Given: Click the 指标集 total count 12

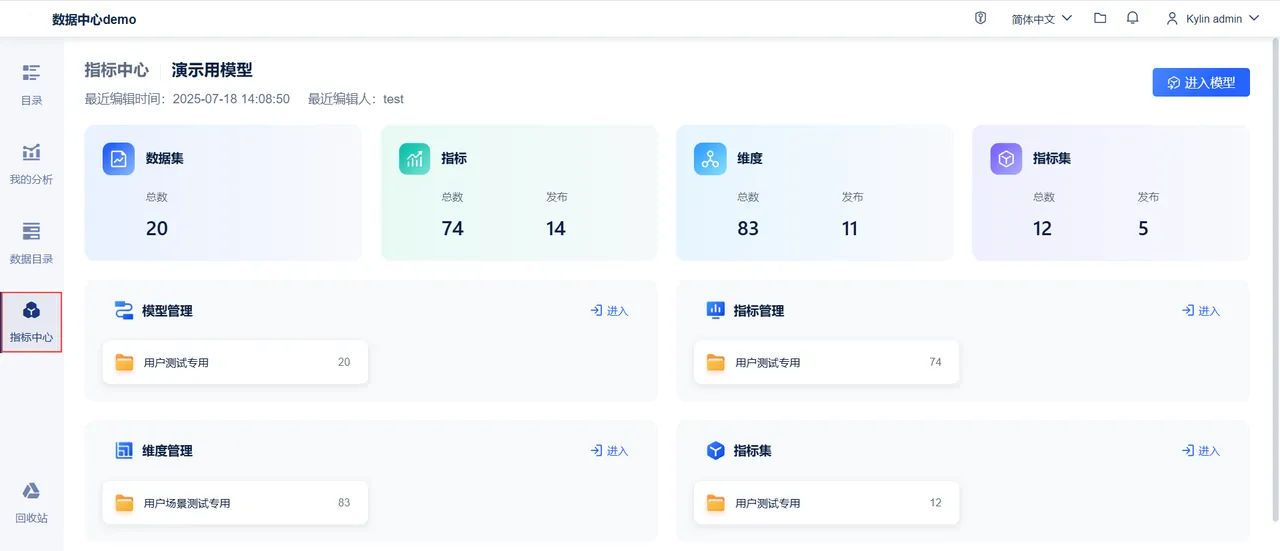Looking at the screenshot, I should [x=1043, y=228].
